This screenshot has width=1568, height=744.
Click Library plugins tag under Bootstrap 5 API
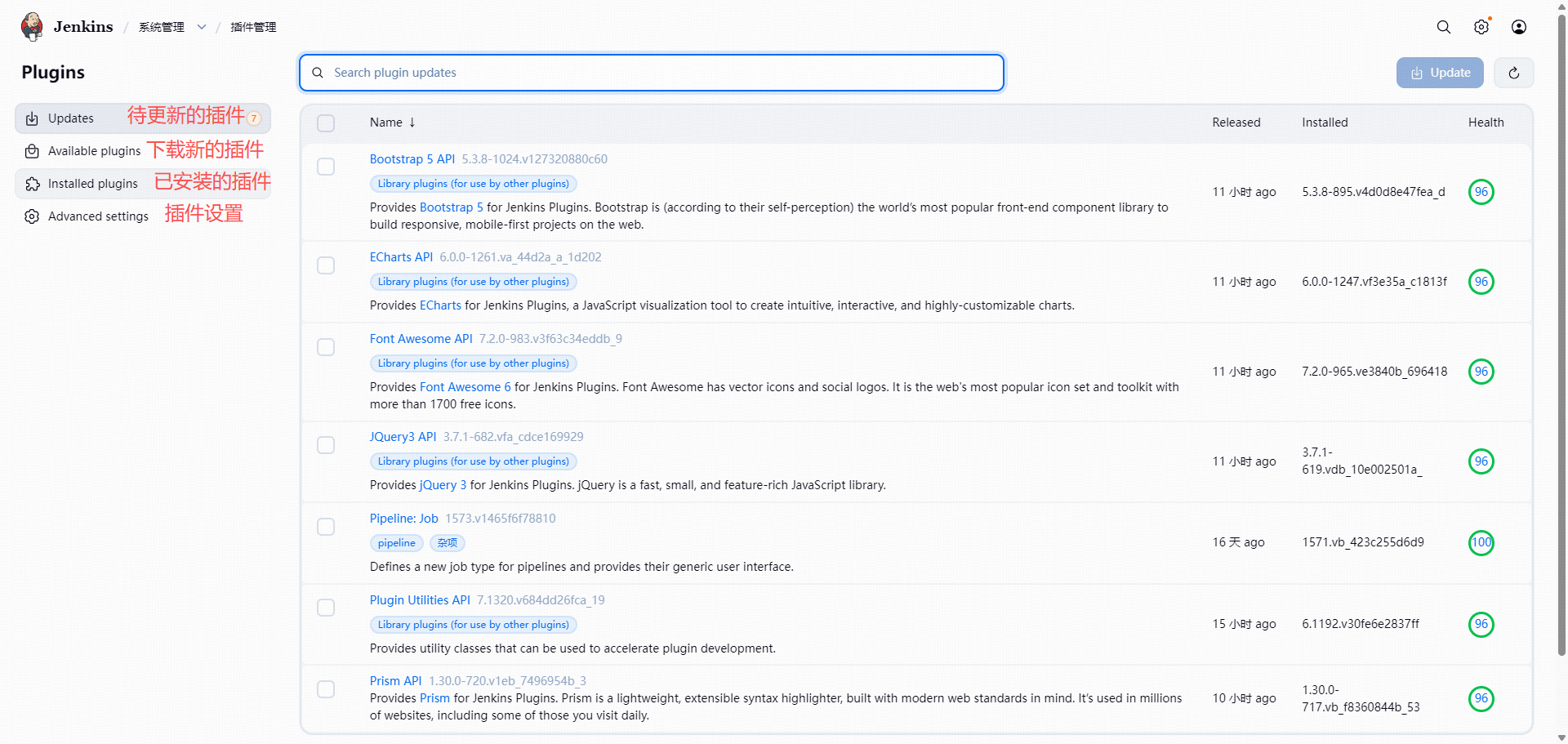[x=474, y=184]
